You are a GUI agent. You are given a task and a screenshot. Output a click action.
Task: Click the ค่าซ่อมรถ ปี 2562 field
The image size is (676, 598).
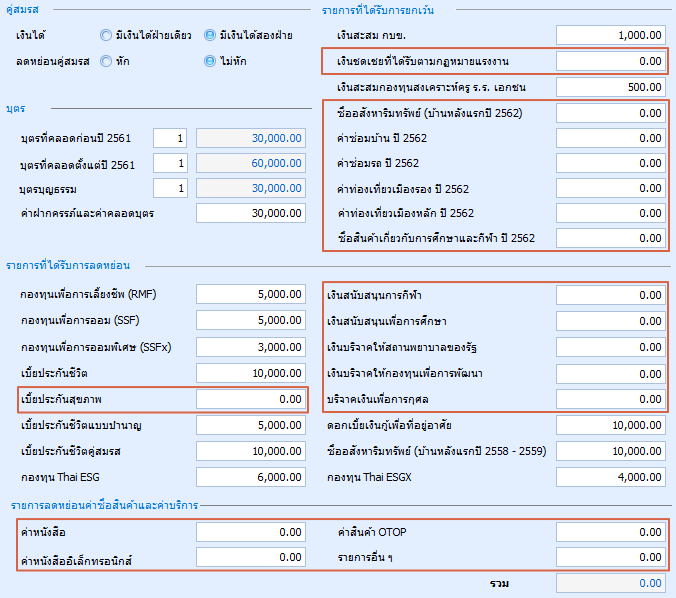[611, 163]
